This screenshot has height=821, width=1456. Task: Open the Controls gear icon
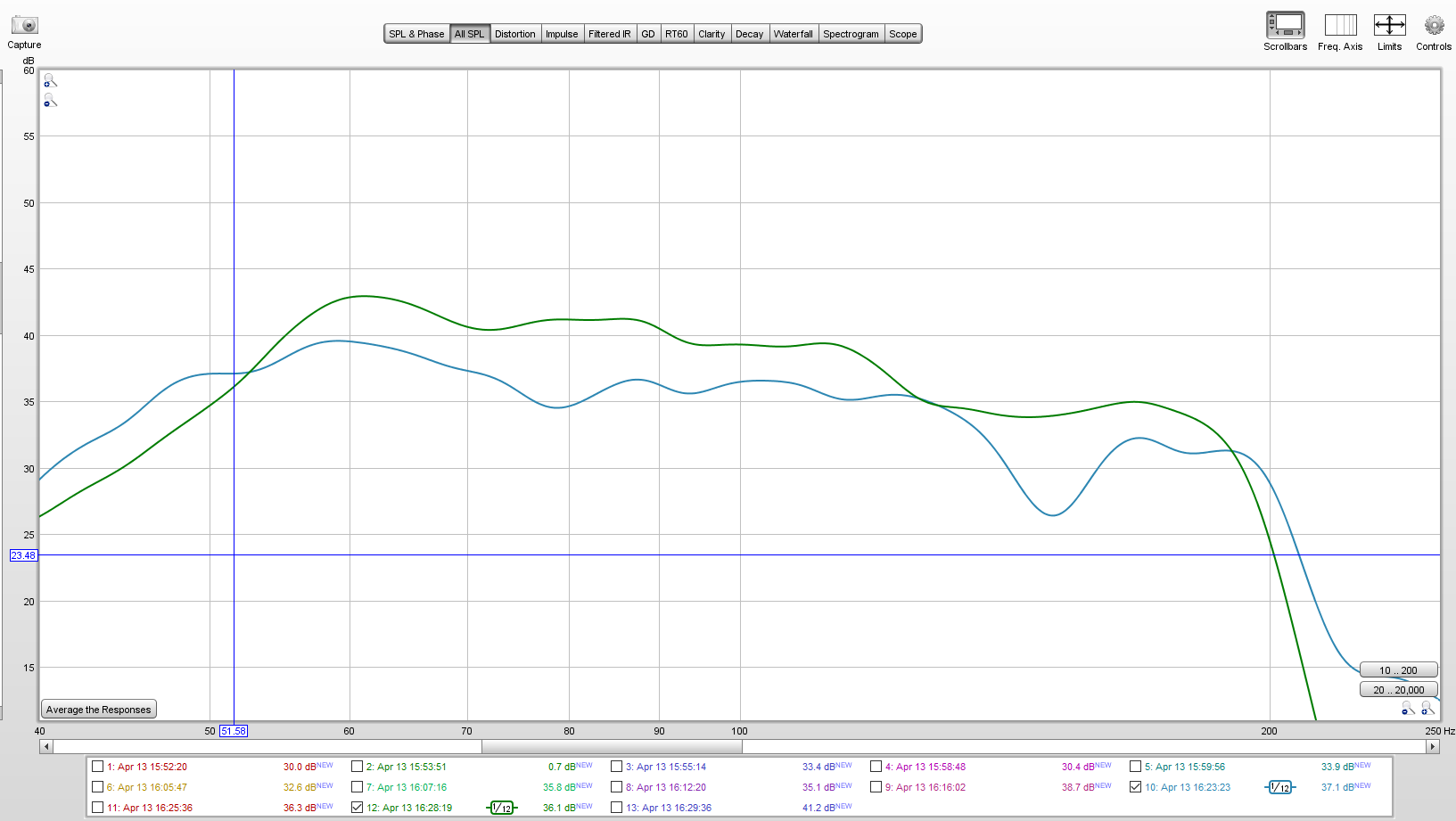[1434, 25]
